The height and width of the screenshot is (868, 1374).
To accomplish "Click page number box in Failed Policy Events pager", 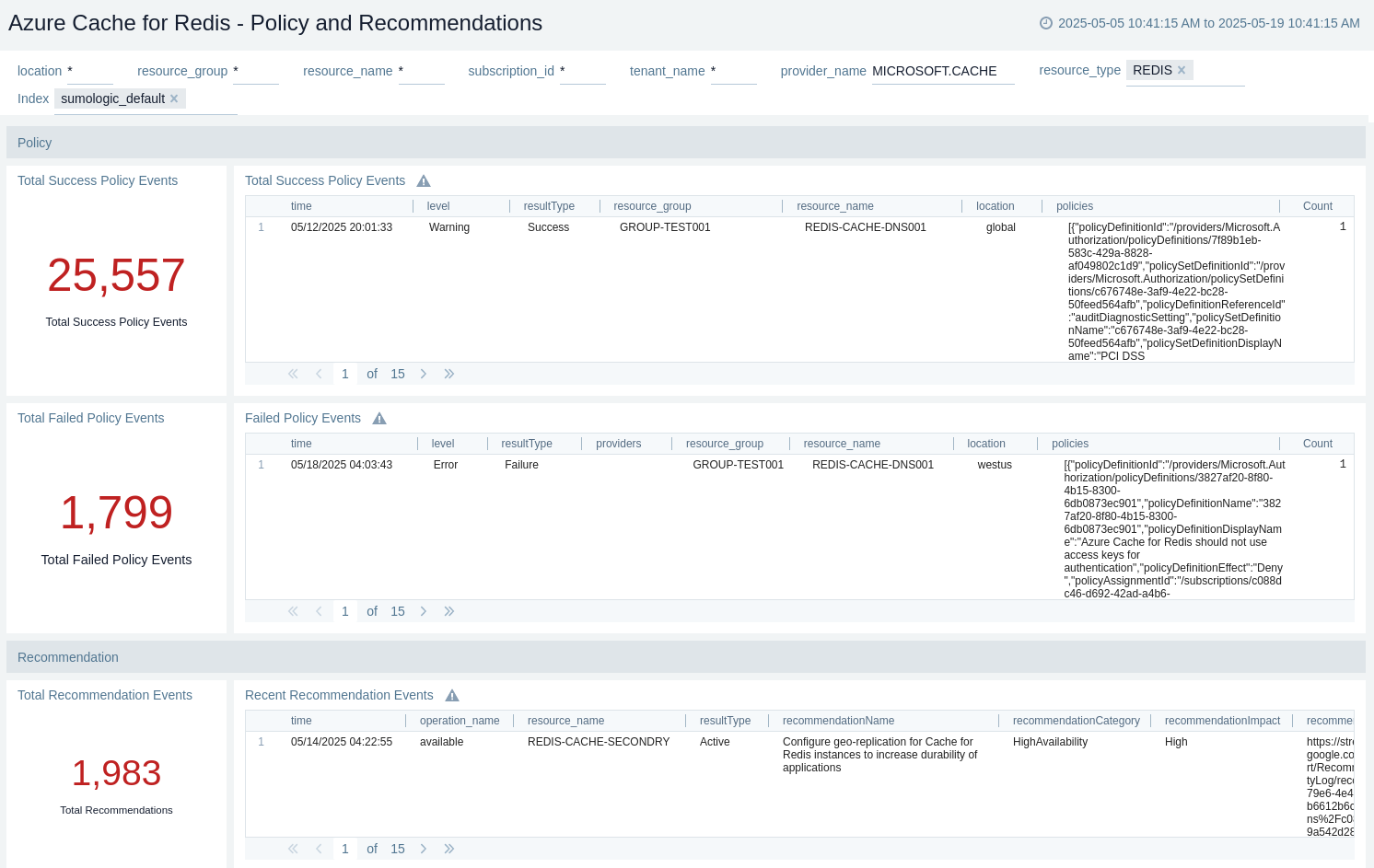I will point(345,611).
